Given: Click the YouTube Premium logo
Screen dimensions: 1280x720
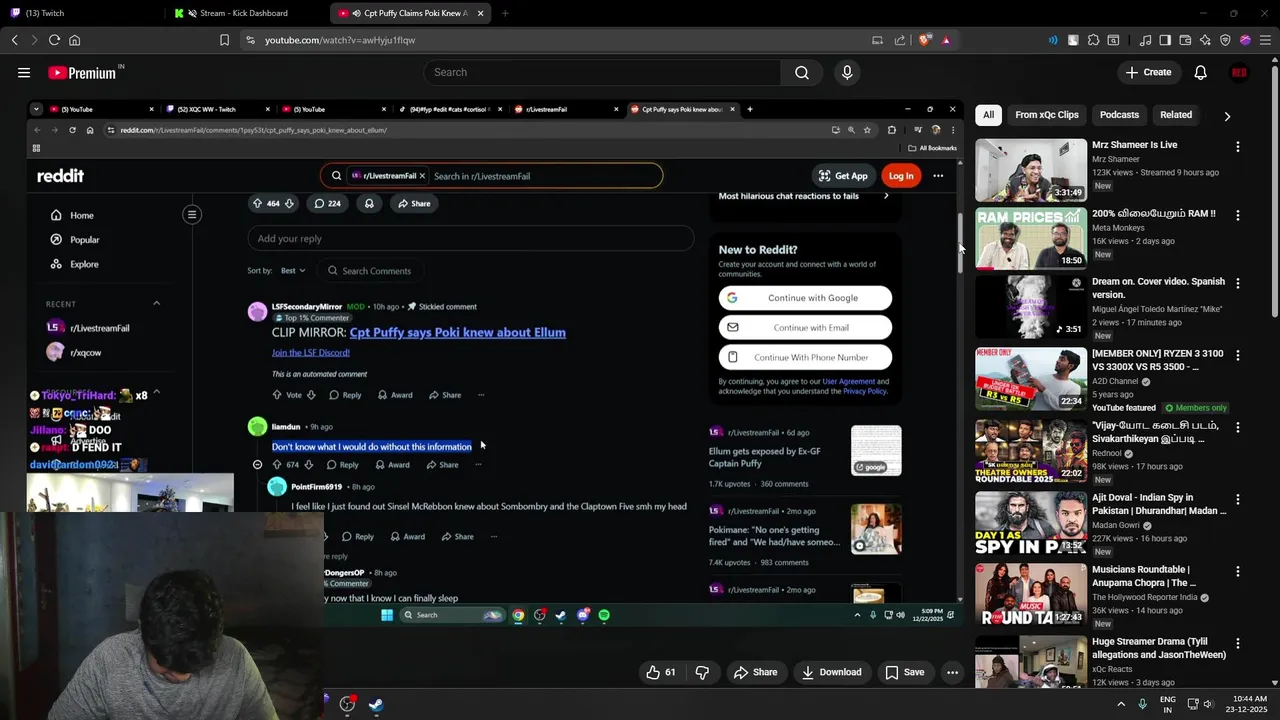Looking at the screenshot, I should click(x=82, y=73).
